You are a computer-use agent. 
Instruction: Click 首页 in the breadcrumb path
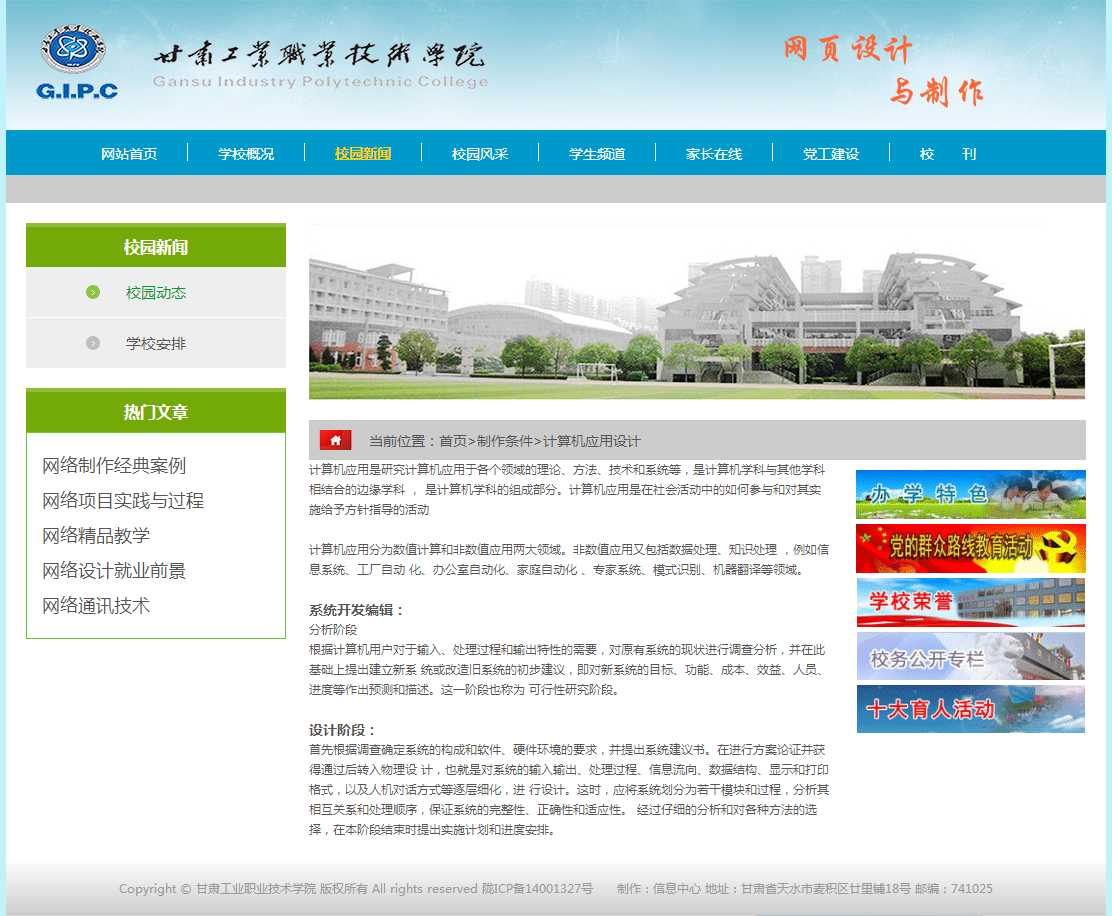453,441
